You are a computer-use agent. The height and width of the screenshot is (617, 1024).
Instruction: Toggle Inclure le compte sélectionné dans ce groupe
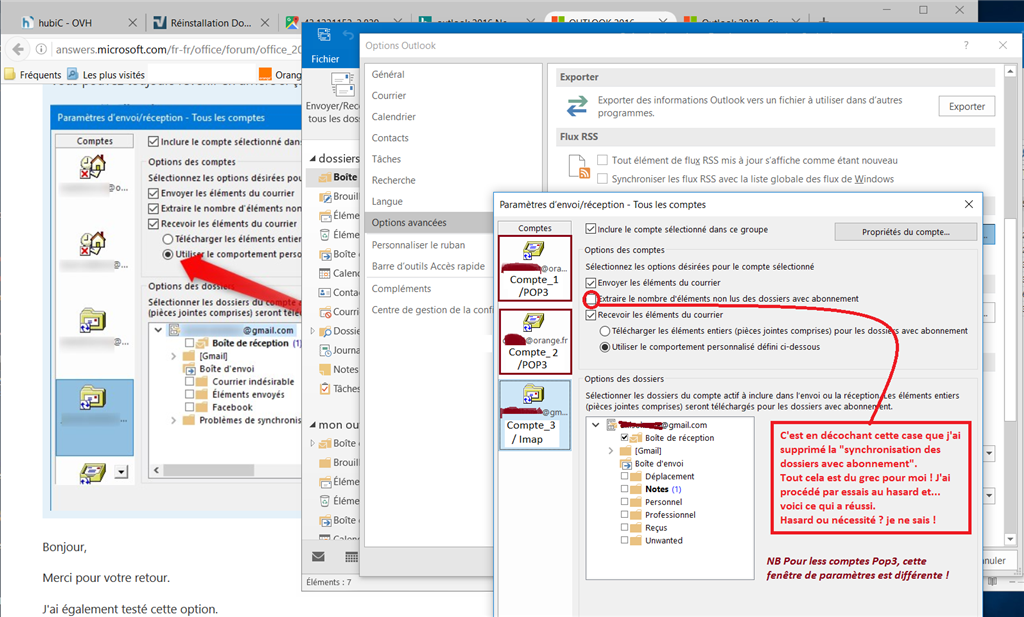click(x=591, y=229)
